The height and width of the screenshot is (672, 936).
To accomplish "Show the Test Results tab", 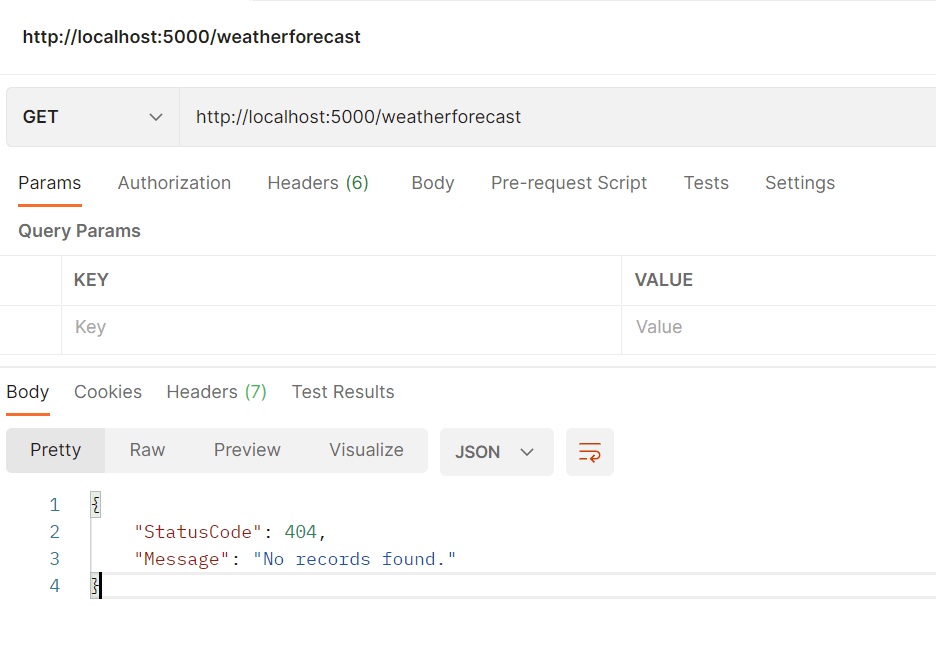I will 343,392.
